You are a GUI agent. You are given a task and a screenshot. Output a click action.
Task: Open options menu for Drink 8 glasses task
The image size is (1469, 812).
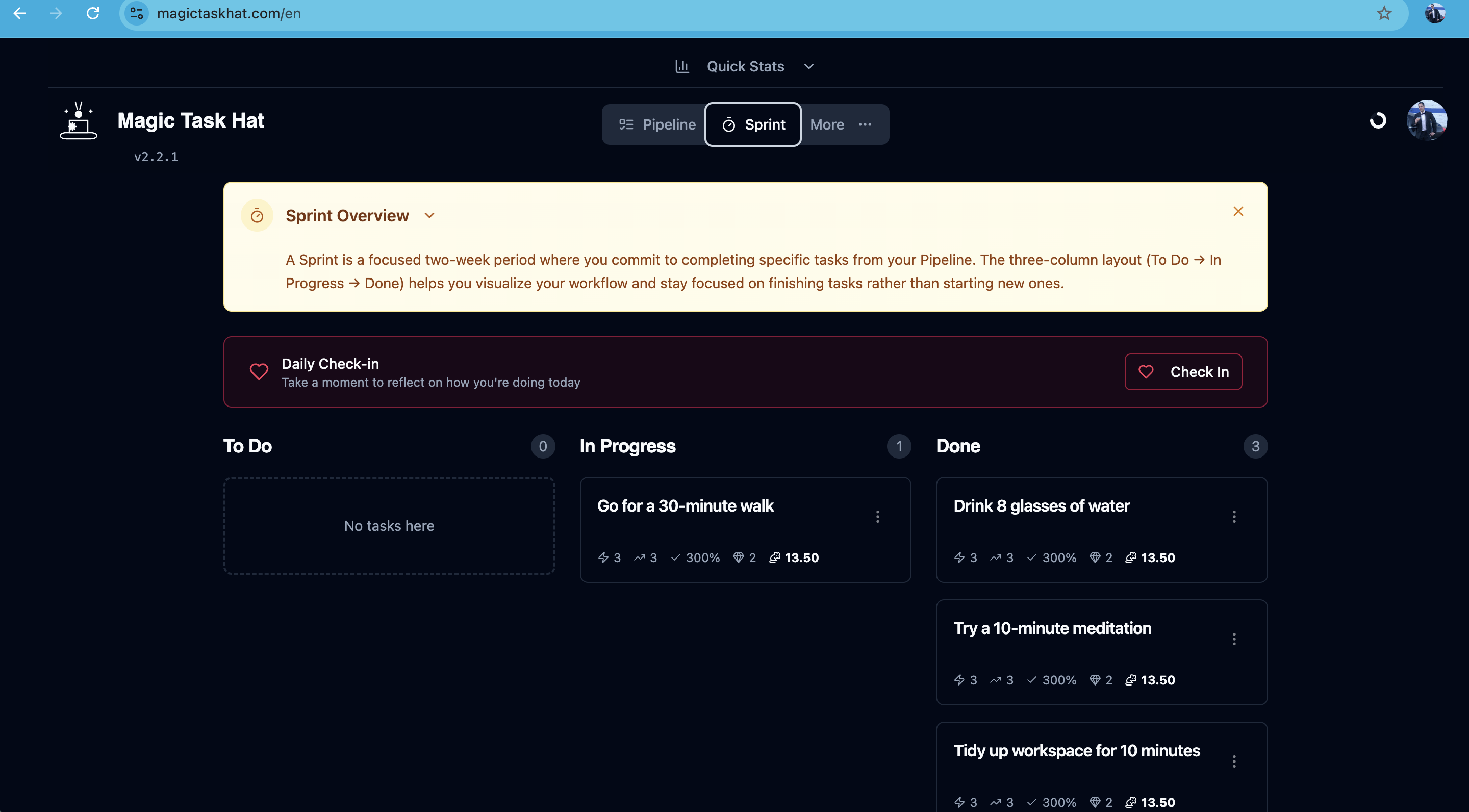click(x=1234, y=516)
